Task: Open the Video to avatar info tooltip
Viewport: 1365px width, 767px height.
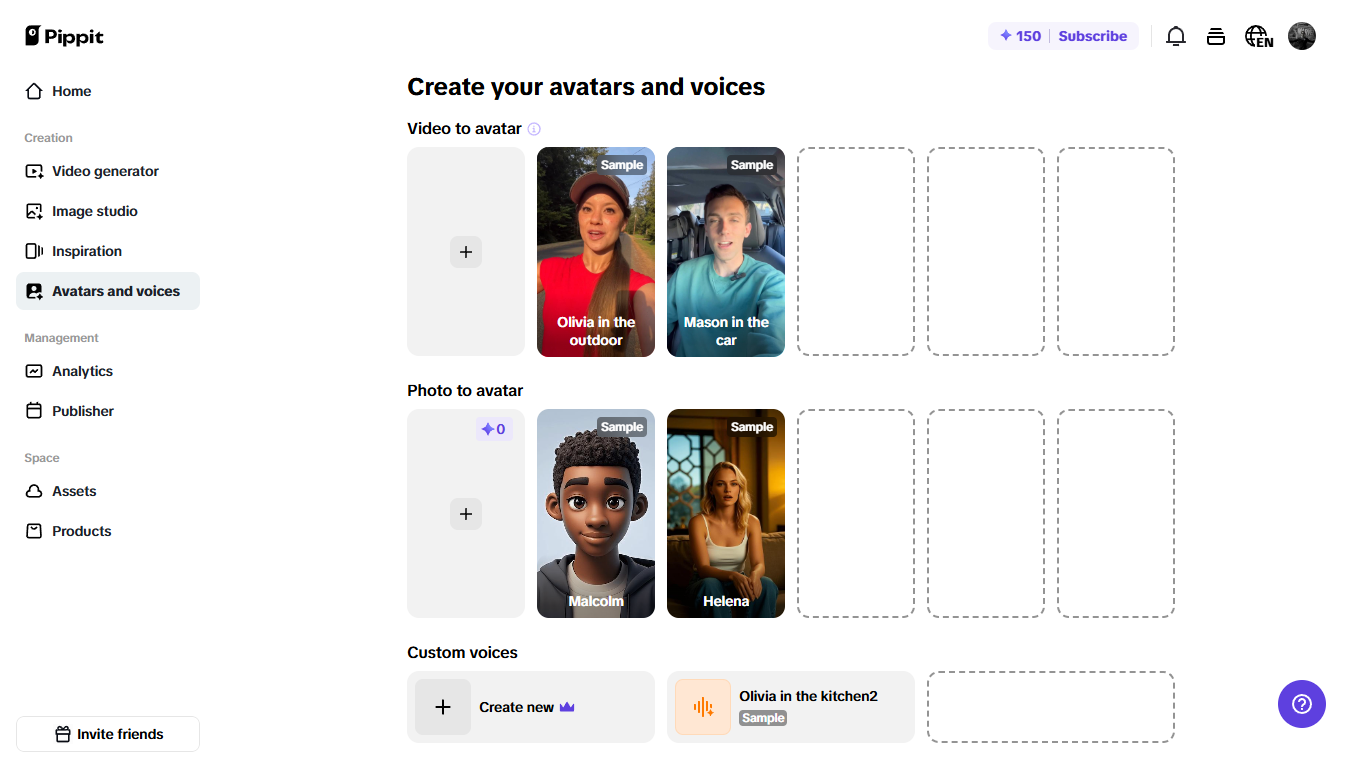Action: [x=534, y=129]
